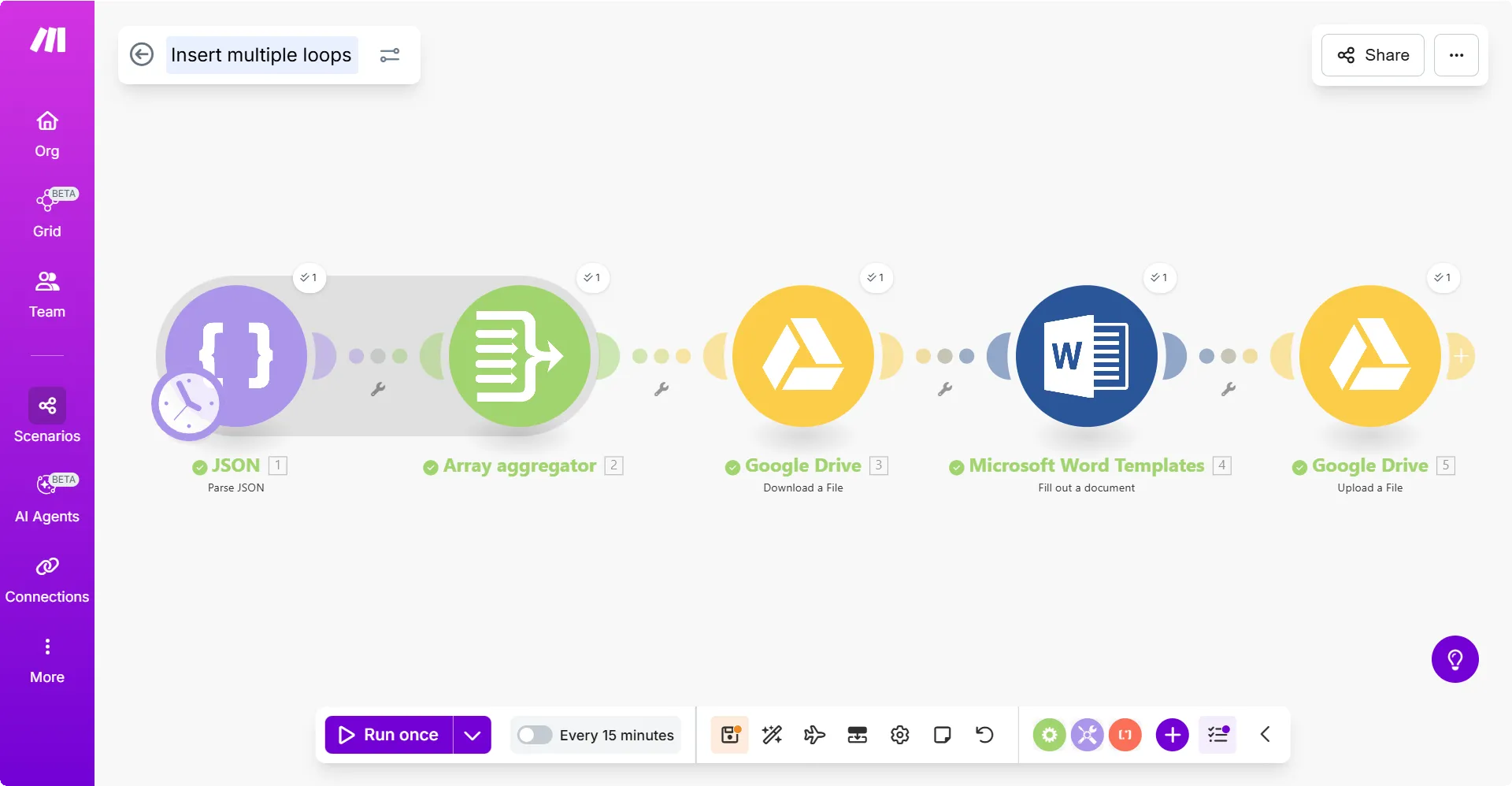Click module number 2 beside Array aggregator
The image size is (1512, 786).
pyautogui.click(x=614, y=465)
